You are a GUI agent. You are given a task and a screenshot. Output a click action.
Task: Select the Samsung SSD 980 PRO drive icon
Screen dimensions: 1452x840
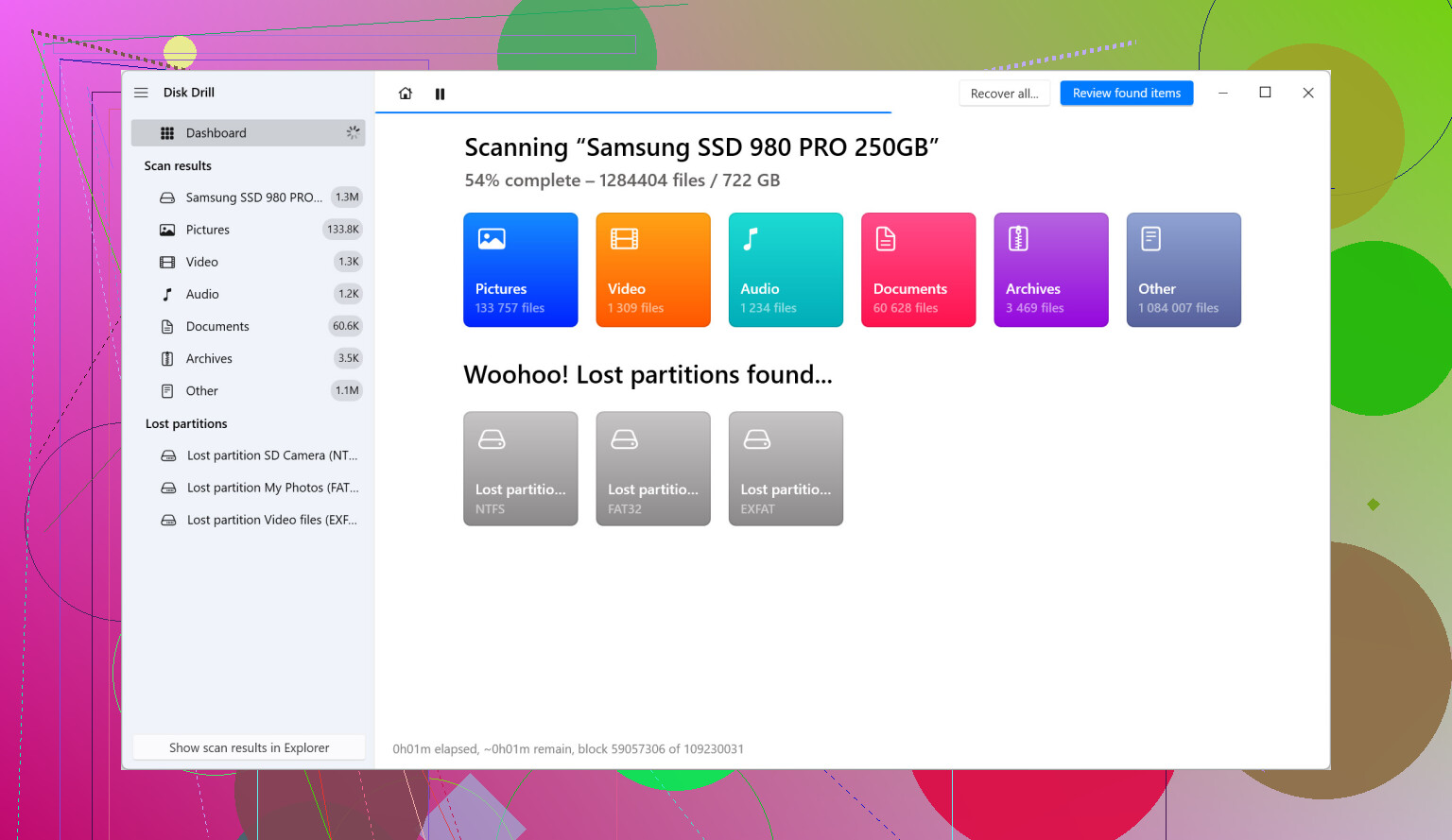pos(167,197)
